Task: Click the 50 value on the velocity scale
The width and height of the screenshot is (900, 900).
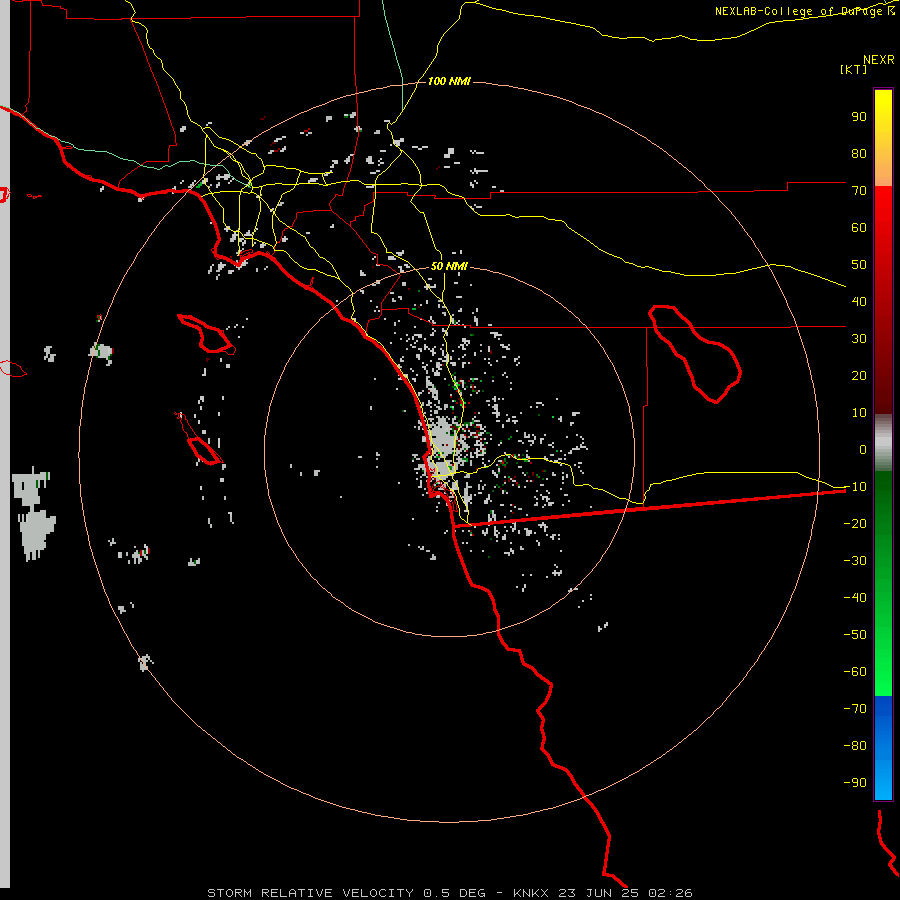Action: coord(859,265)
